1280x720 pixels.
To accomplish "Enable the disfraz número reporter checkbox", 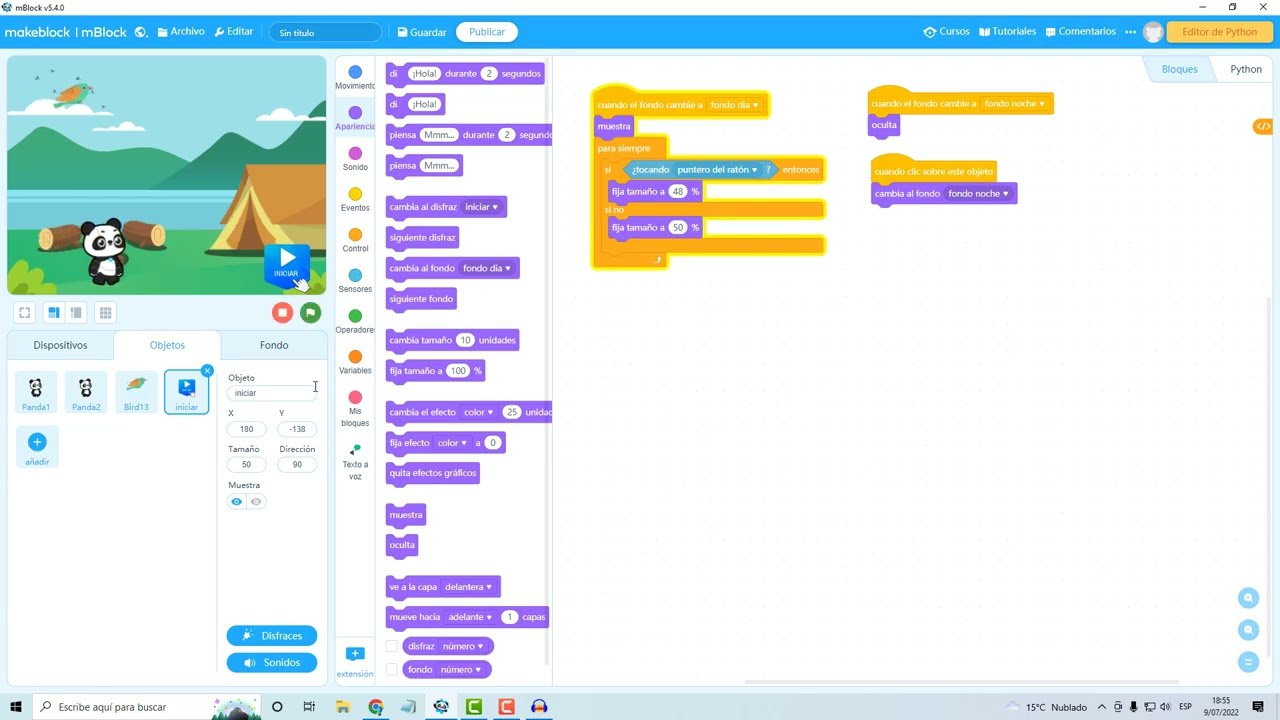I will tap(391, 646).
